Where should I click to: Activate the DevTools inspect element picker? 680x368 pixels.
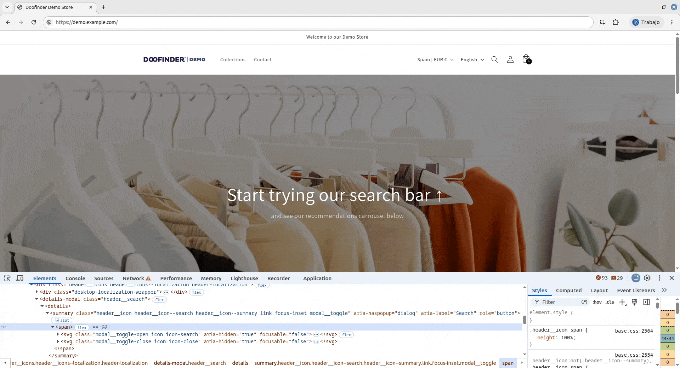click(x=7, y=278)
